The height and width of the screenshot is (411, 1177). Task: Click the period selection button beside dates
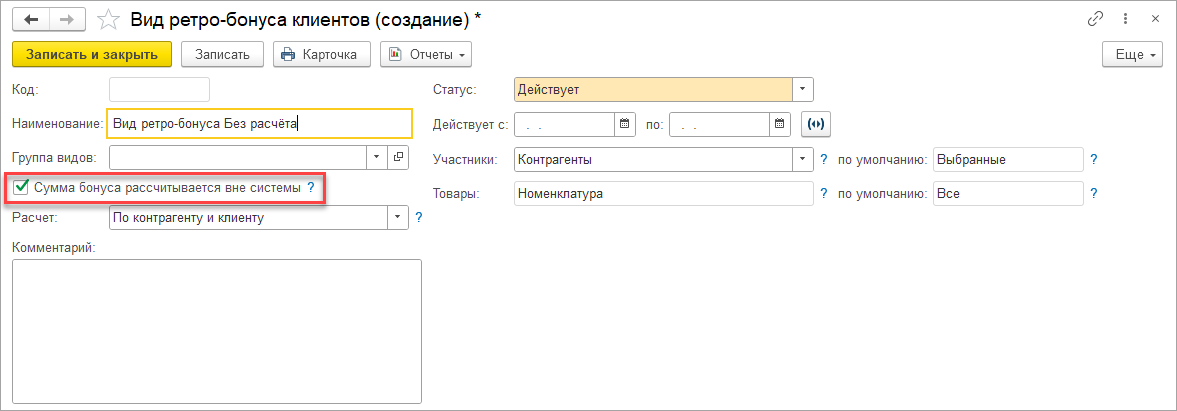click(x=817, y=124)
